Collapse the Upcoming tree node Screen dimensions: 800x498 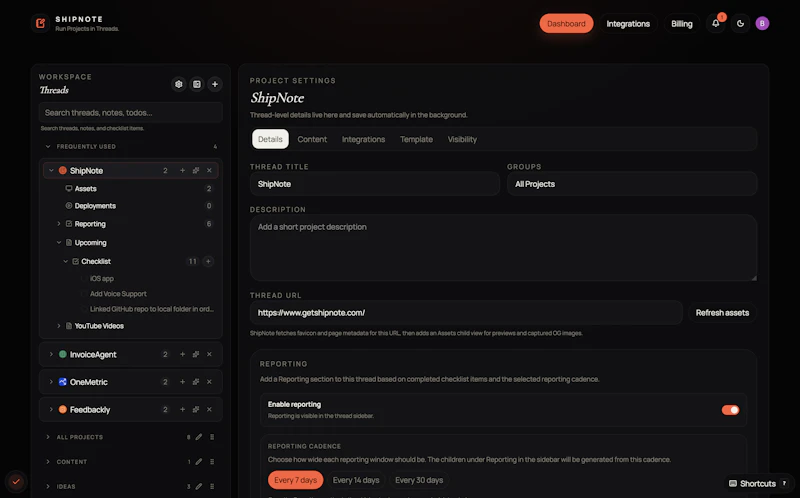(59, 243)
